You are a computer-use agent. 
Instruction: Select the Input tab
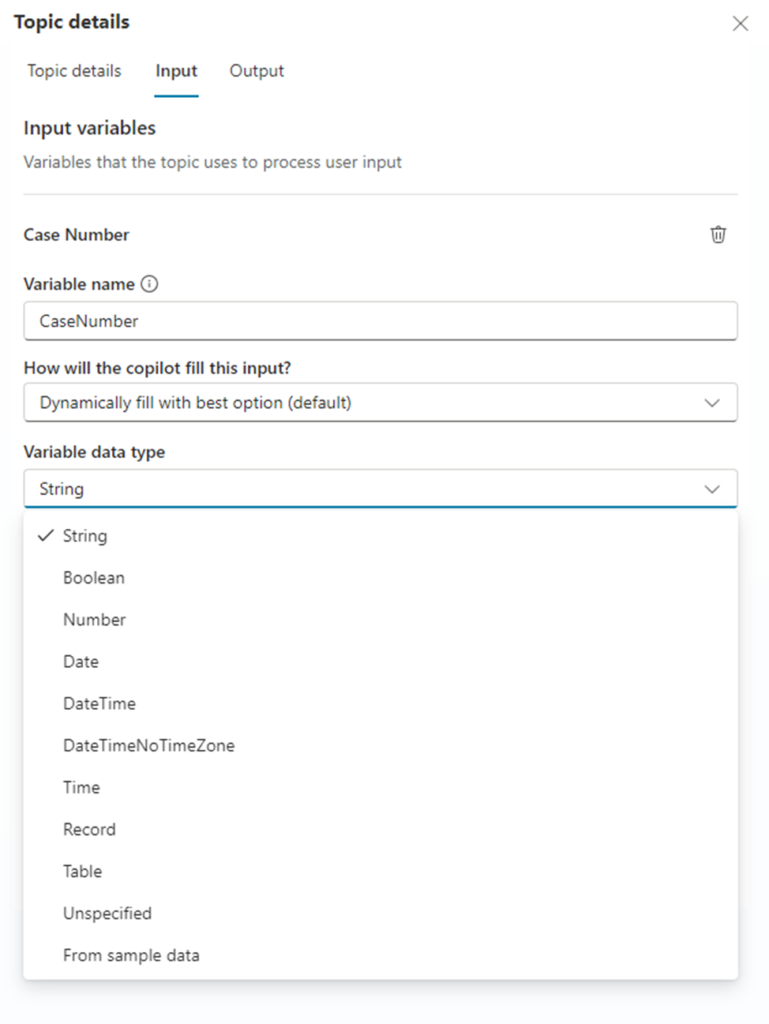point(176,71)
